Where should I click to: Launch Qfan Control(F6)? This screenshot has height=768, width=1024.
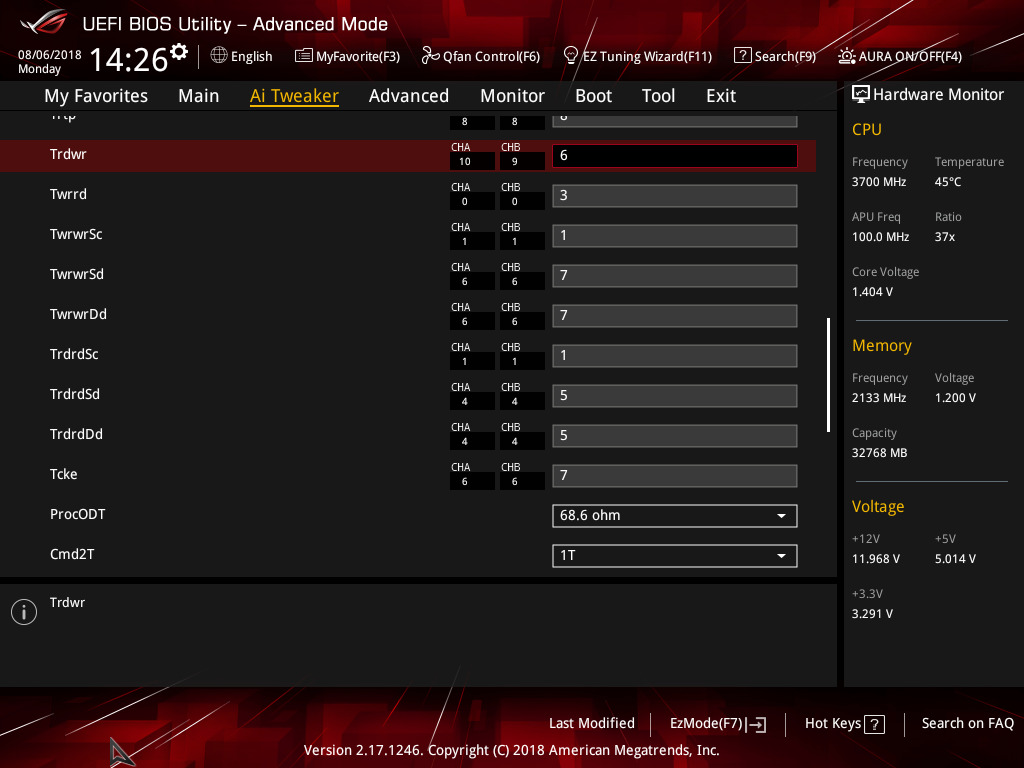pyautogui.click(x=481, y=56)
